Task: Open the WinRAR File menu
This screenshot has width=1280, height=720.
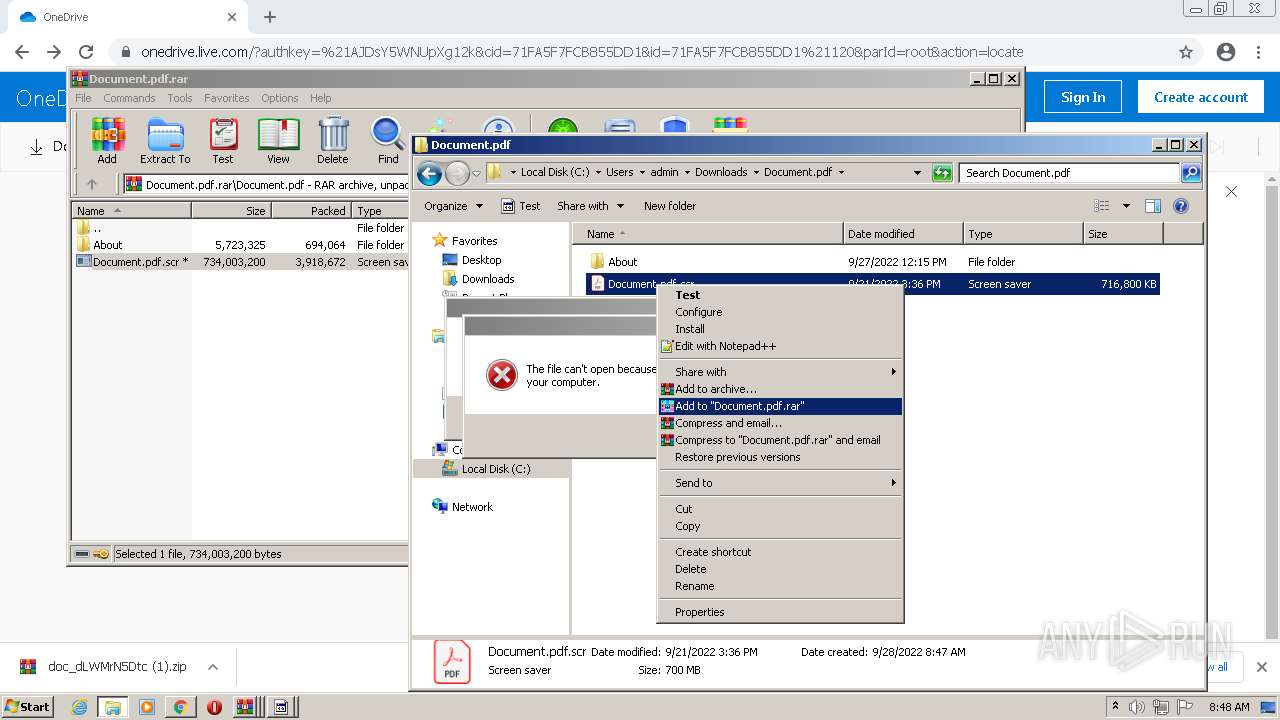Action: coord(83,98)
